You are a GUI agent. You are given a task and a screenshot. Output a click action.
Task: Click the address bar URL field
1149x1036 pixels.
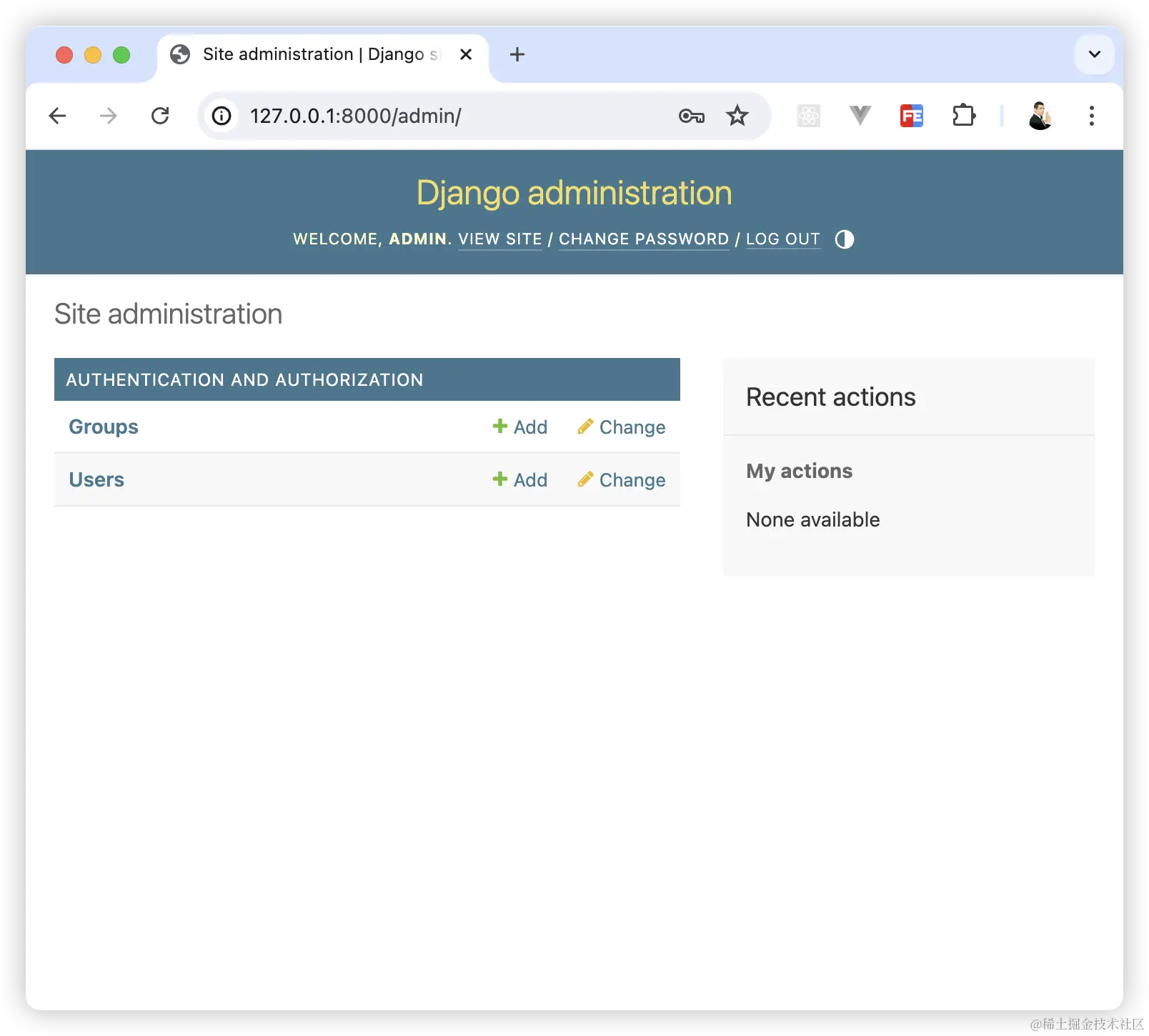click(457, 116)
